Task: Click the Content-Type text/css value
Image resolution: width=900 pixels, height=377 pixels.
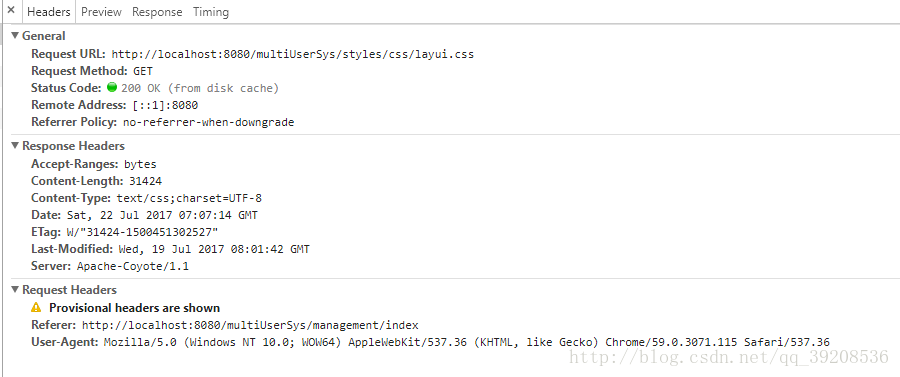Action: [x=189, y=198]
